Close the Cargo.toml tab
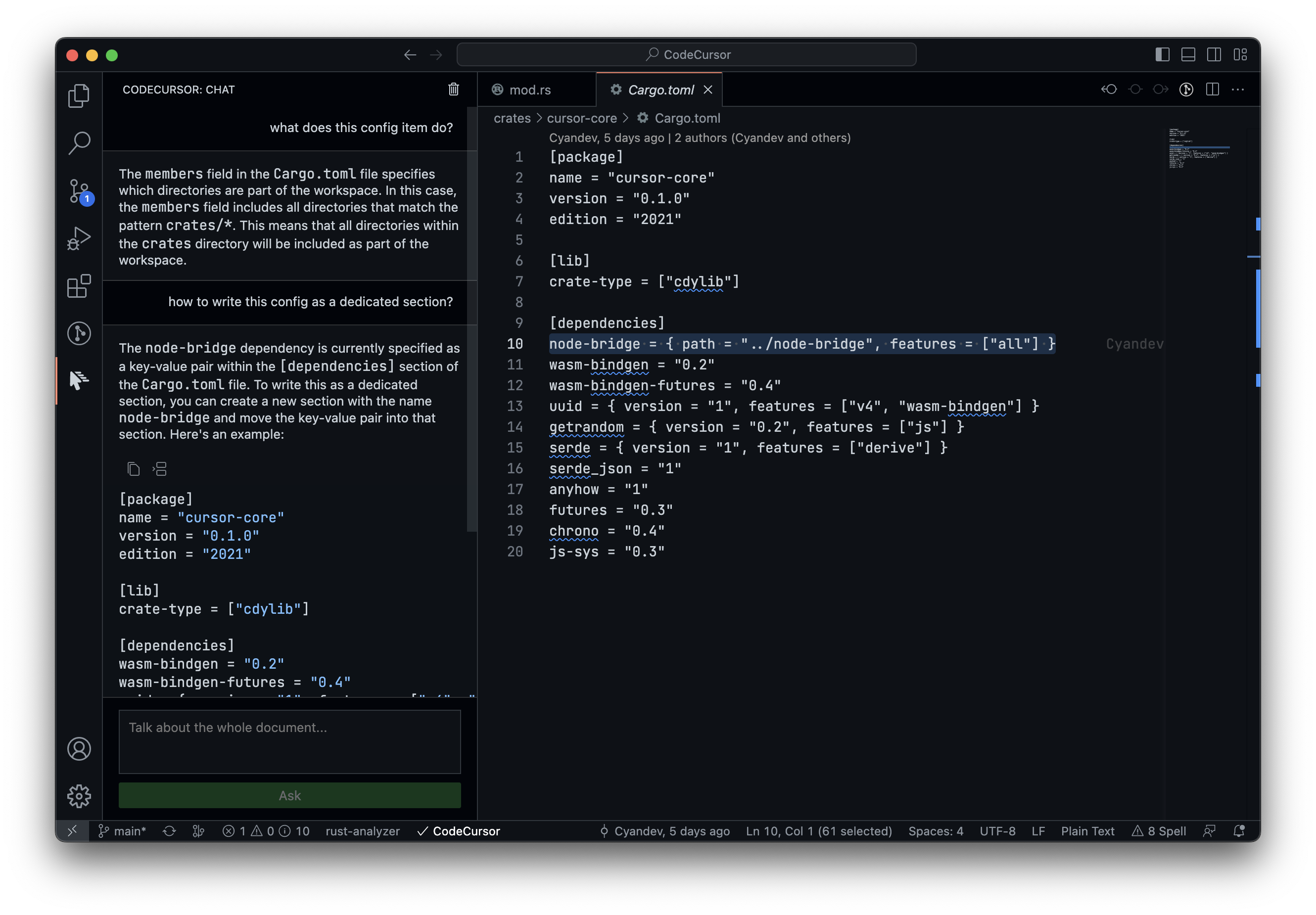The width and height of the screenshot is (1316, 915). tap(708, 90)
